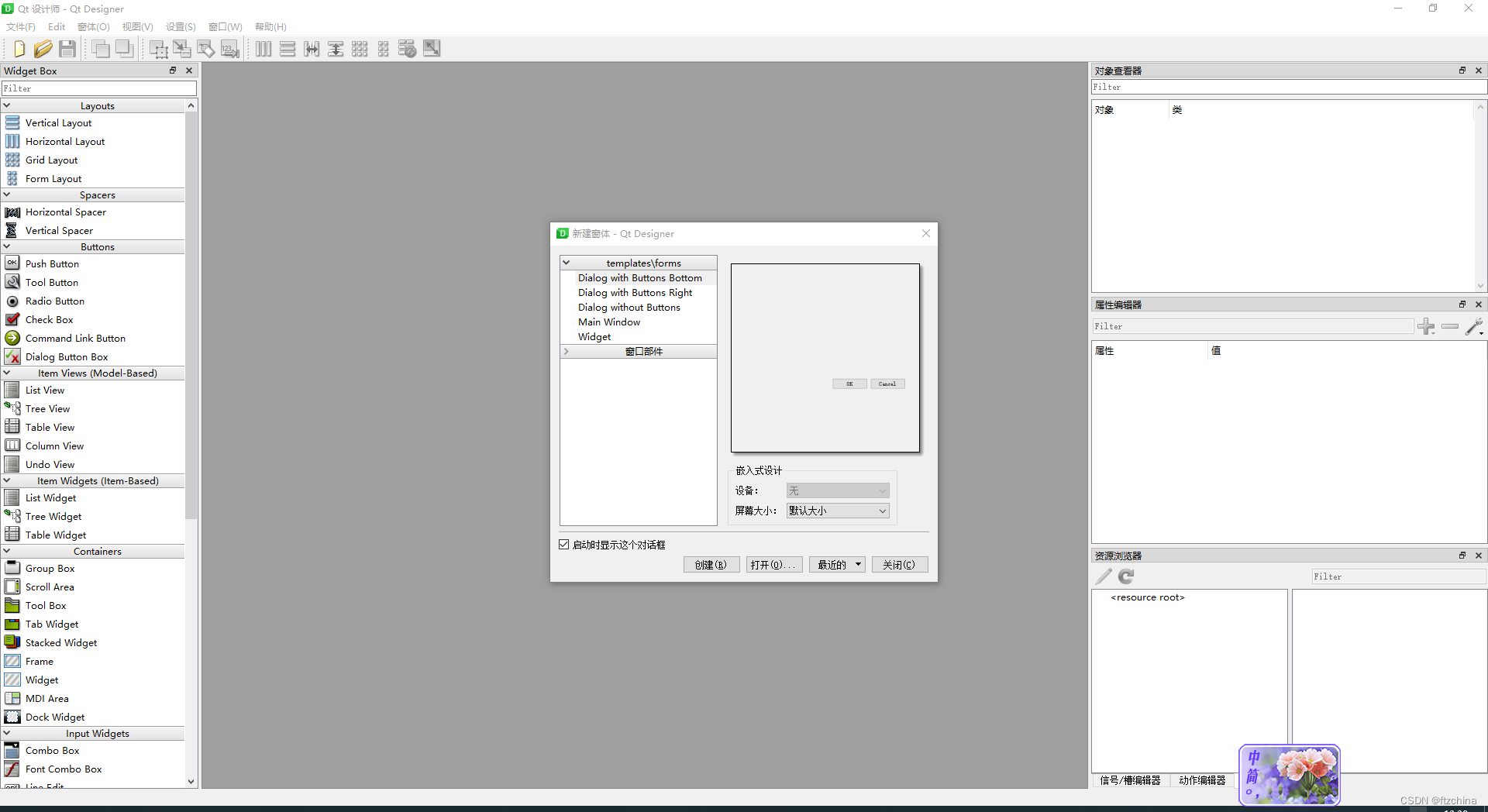Click the Widget Box filter field

pyautogui.click(x=98, y=88)
